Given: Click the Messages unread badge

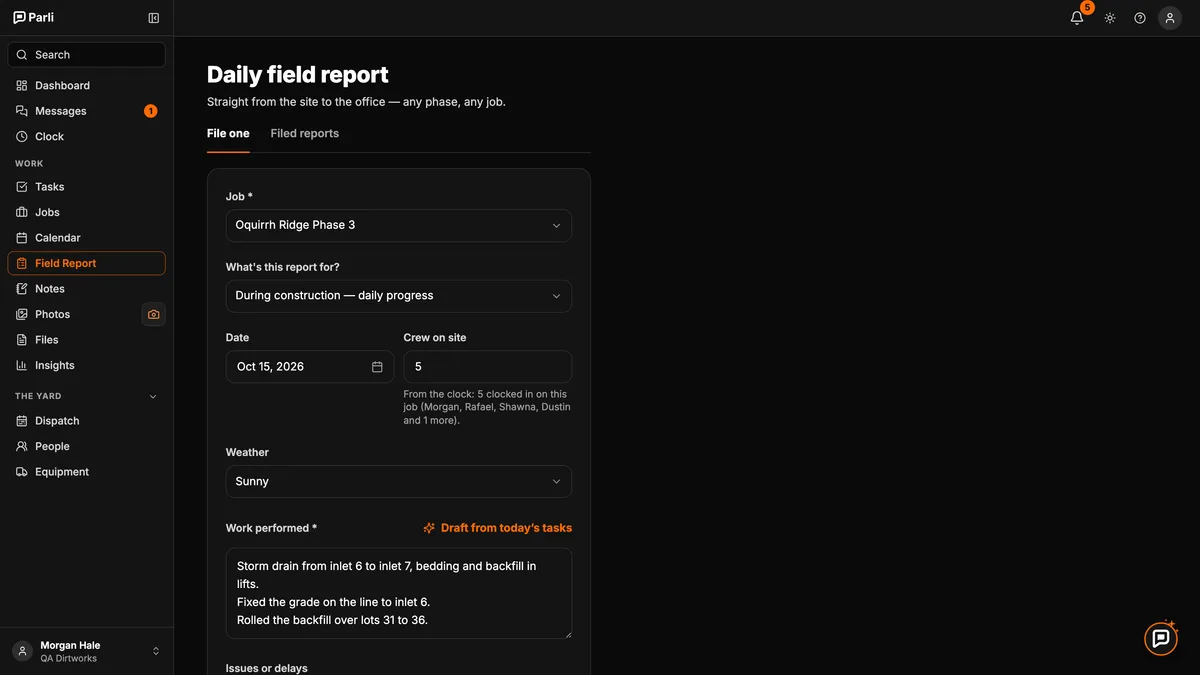Looking at the screenshot, I should click(151, 111).
